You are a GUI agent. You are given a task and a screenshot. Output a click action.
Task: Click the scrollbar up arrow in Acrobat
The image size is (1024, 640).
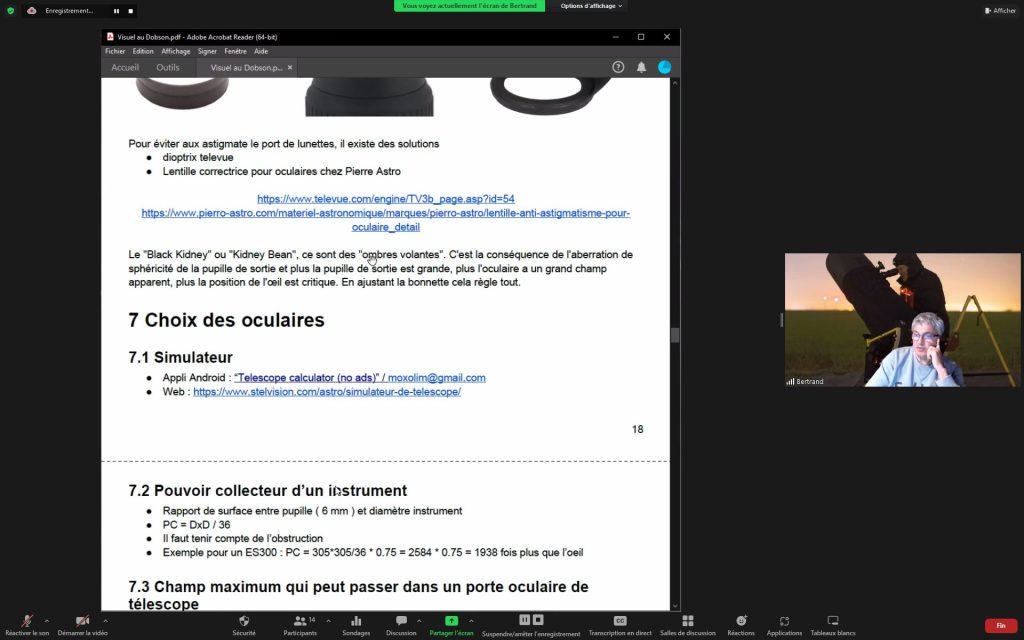[x=675, y=83]
